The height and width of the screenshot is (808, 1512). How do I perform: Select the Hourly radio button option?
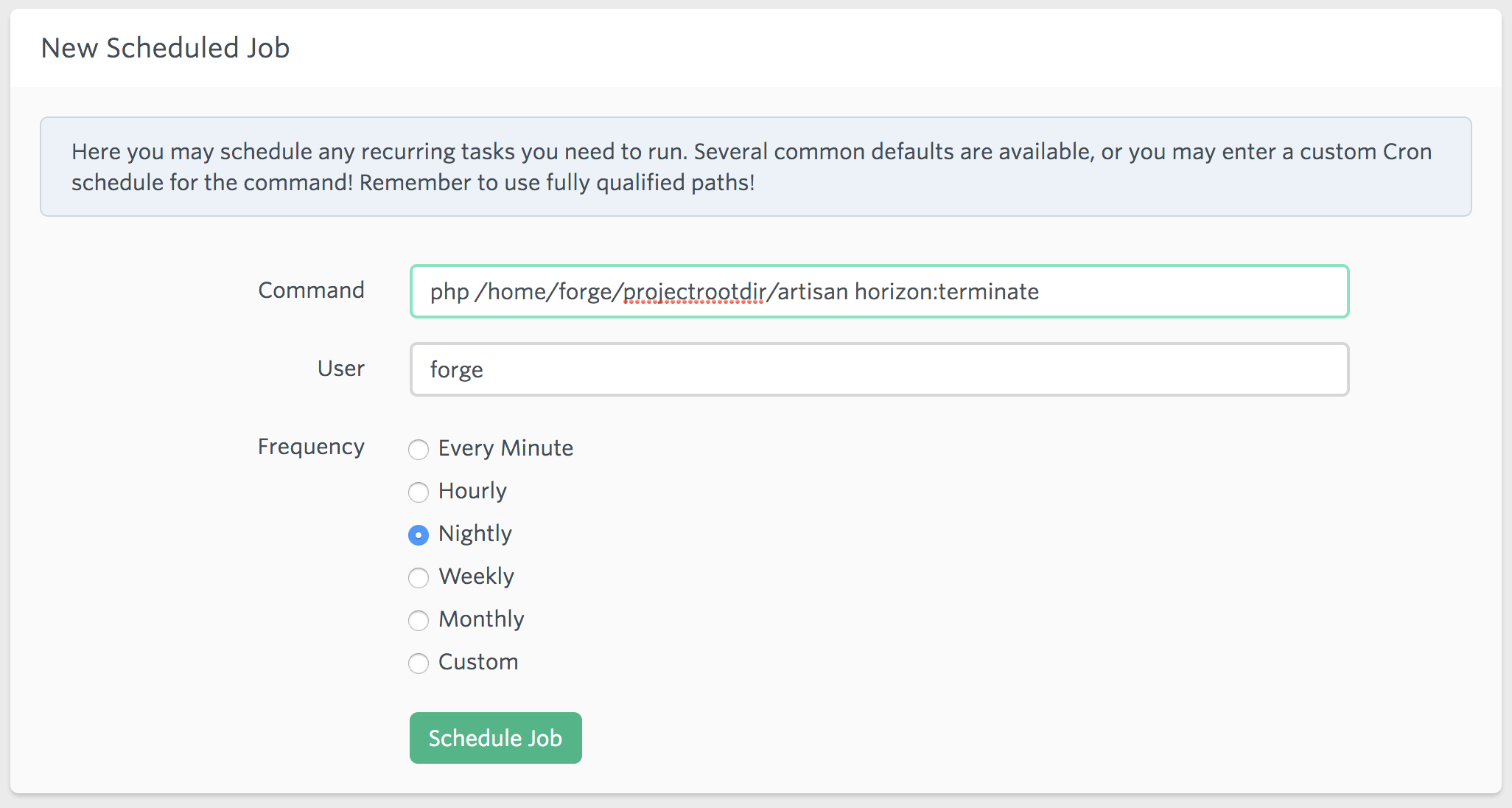click(x=419, y=491)
